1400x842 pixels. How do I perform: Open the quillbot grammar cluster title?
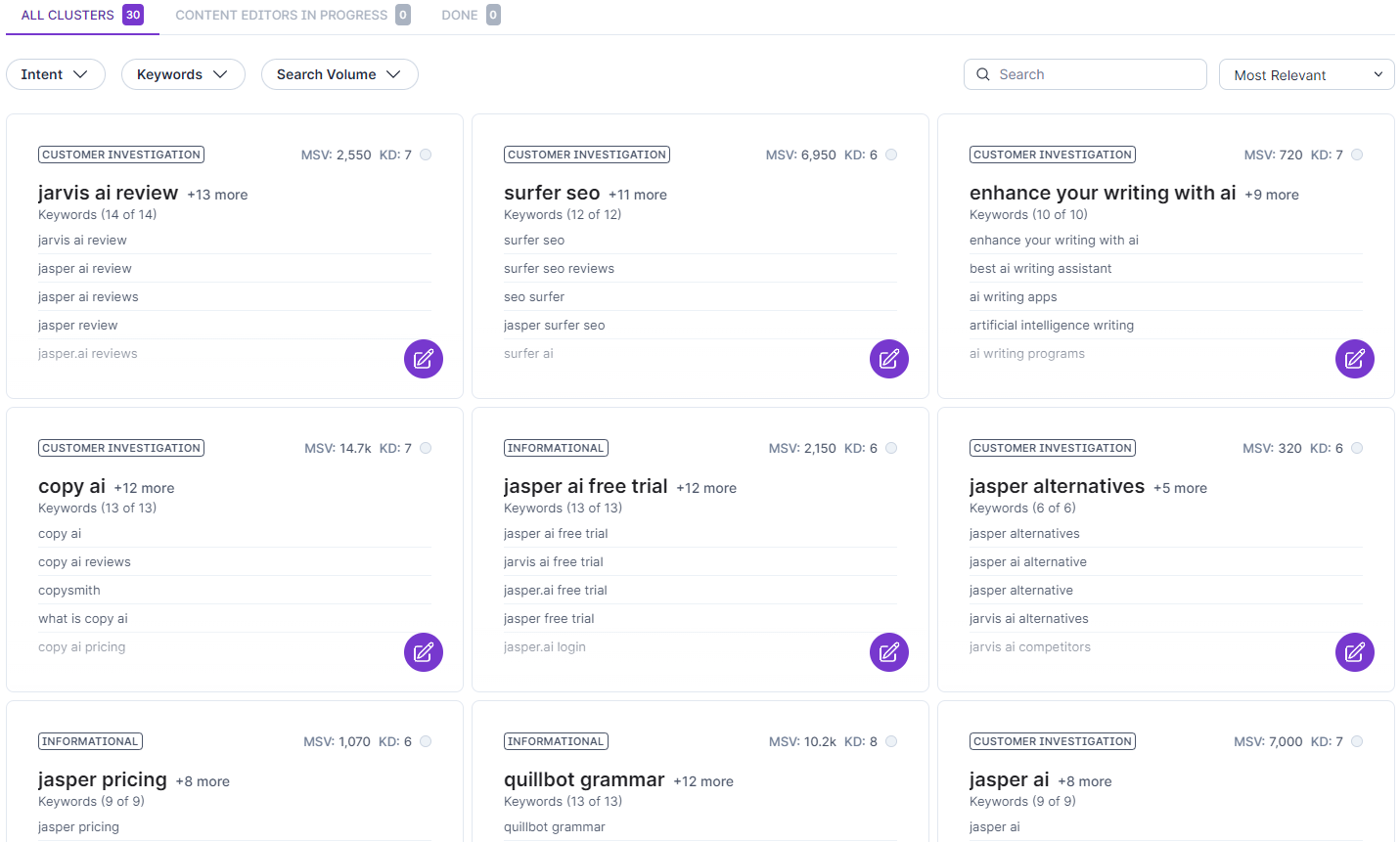pyautogui.click(x=584, y=779)
